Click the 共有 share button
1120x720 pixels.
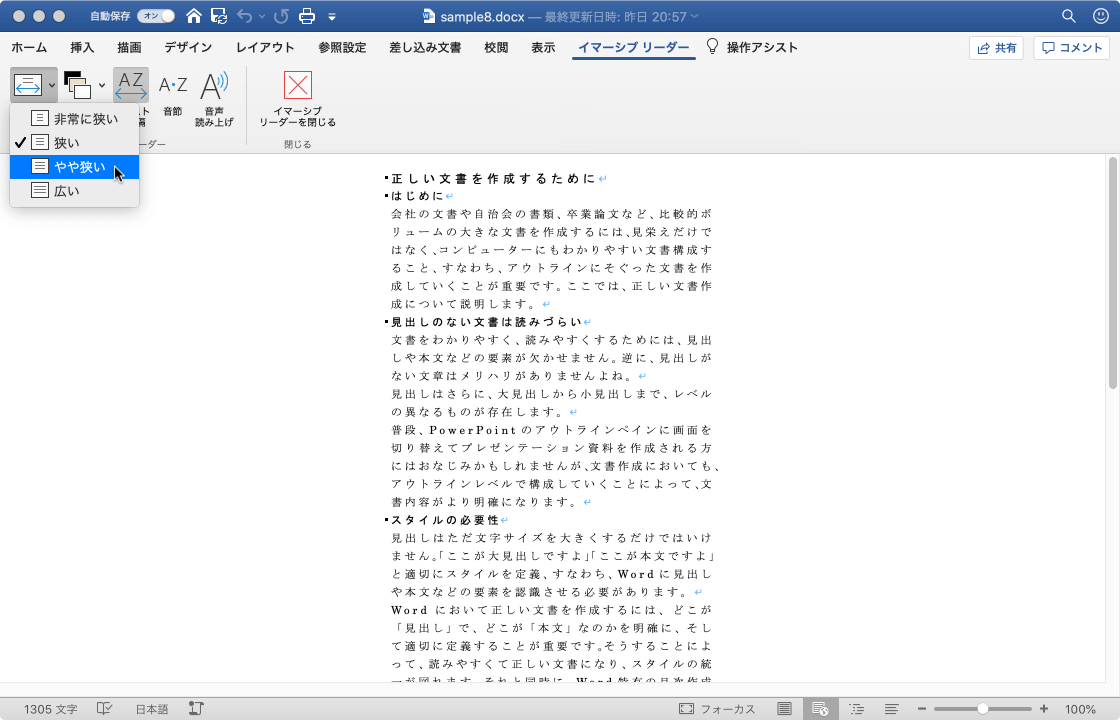tap(996, 48)
